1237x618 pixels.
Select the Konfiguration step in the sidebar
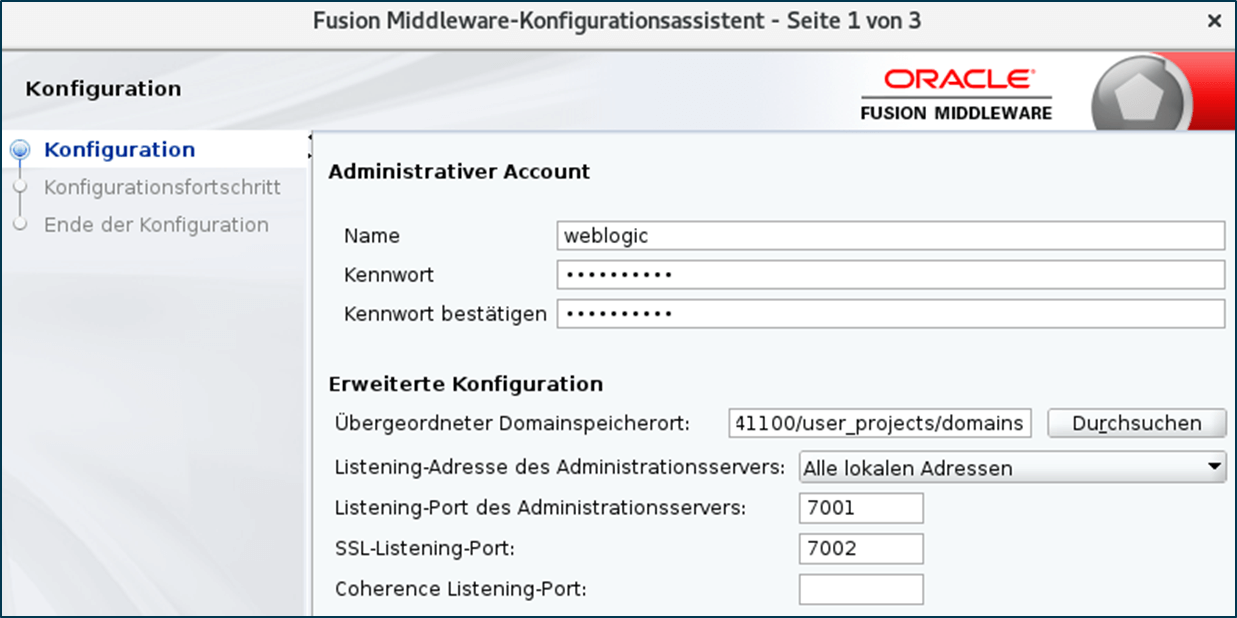click(x=120, y=150)
